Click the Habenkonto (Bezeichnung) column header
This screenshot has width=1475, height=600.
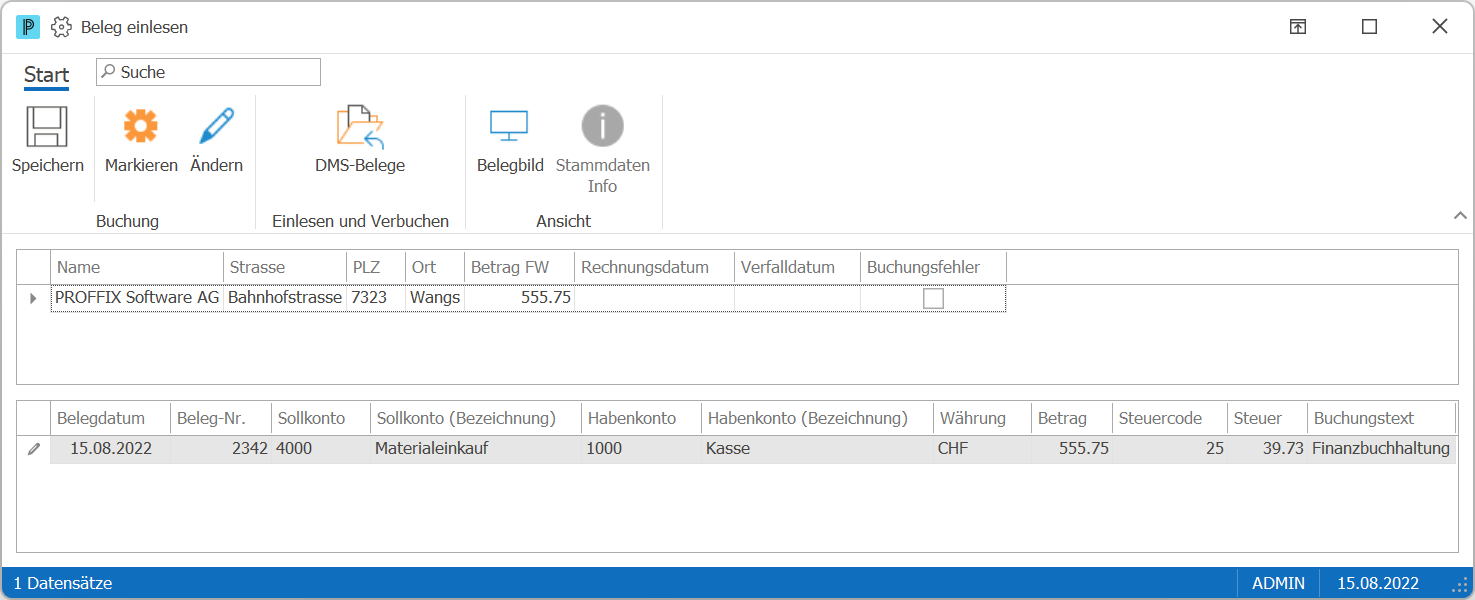click(x=817, y=418)
